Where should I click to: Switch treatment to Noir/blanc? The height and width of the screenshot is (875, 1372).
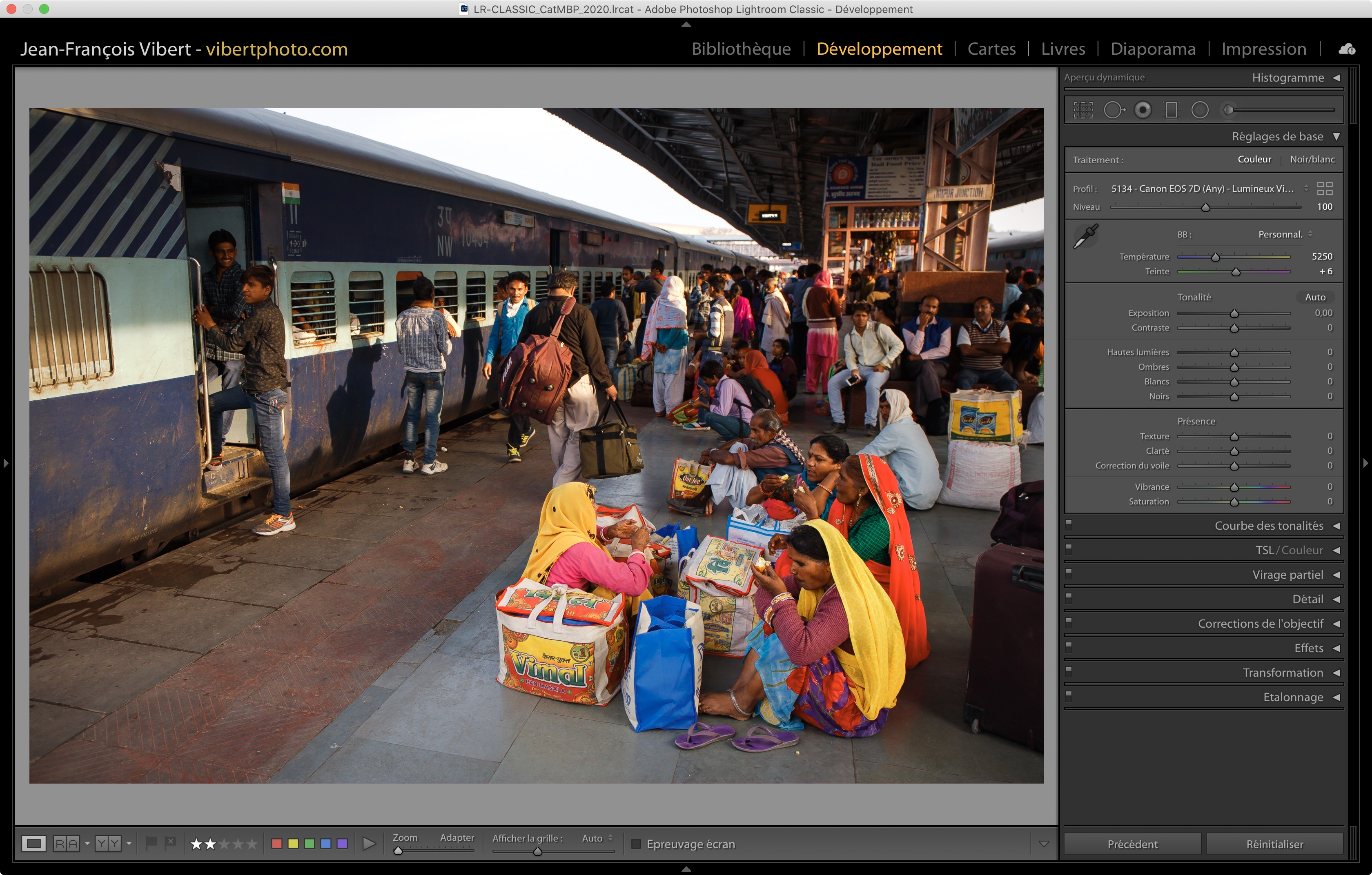click(x=1312, y=160)
